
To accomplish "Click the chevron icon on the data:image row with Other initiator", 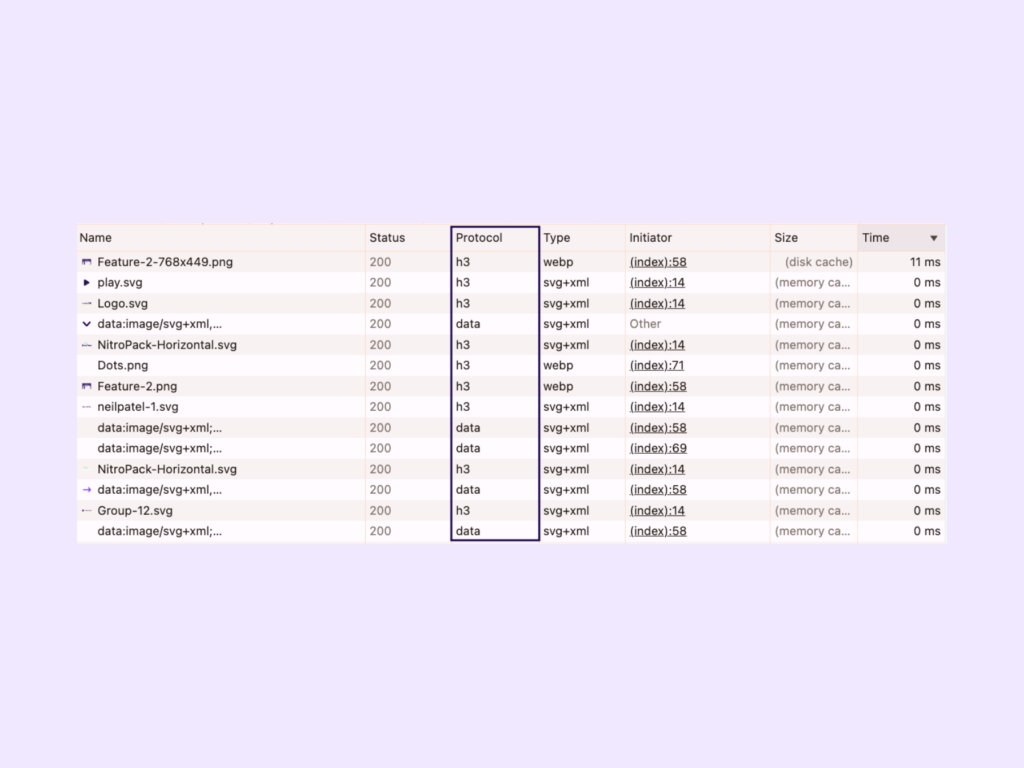I will pos(86,324).
